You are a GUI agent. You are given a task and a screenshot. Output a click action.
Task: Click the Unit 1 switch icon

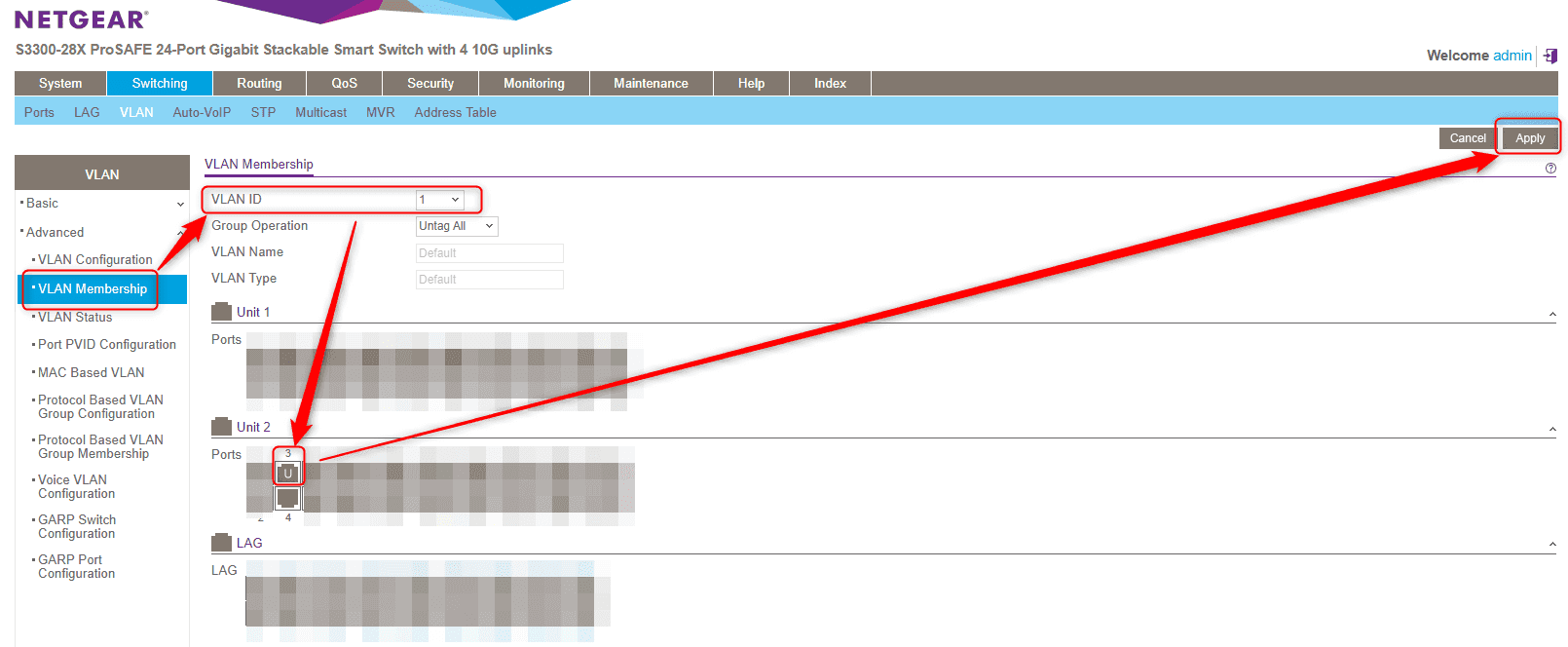(221, 312)
